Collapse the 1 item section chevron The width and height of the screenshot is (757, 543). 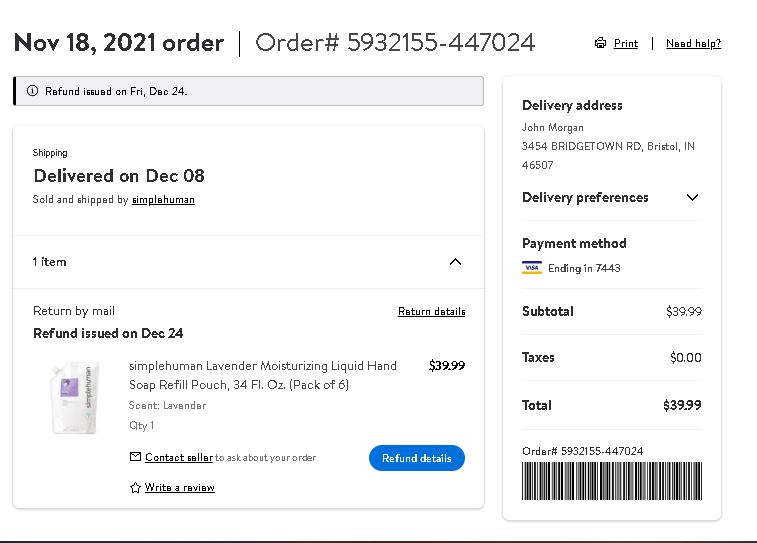[x=455, y=262]
